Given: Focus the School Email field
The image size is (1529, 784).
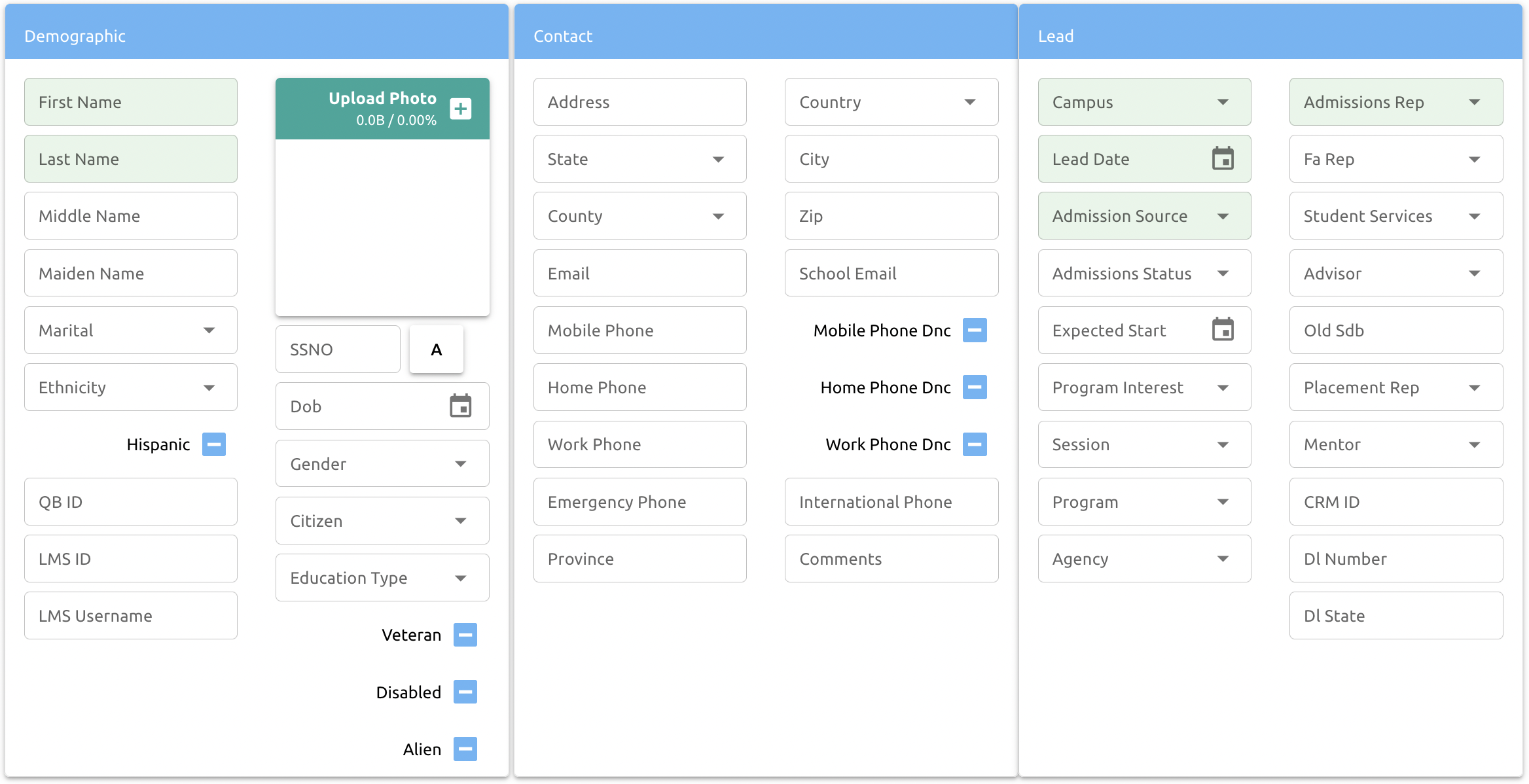Looking at the screenshot, I should [x=891, y=274].
